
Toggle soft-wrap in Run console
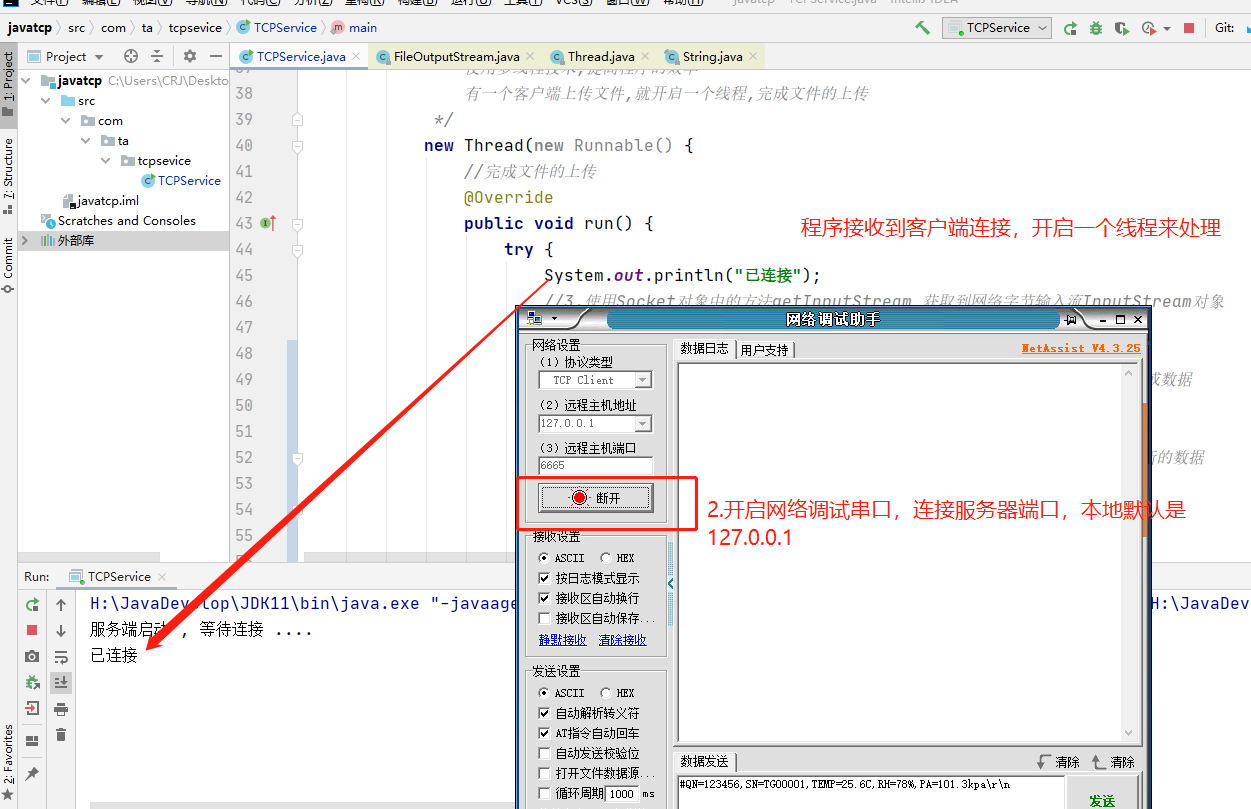tap(62, 657)
